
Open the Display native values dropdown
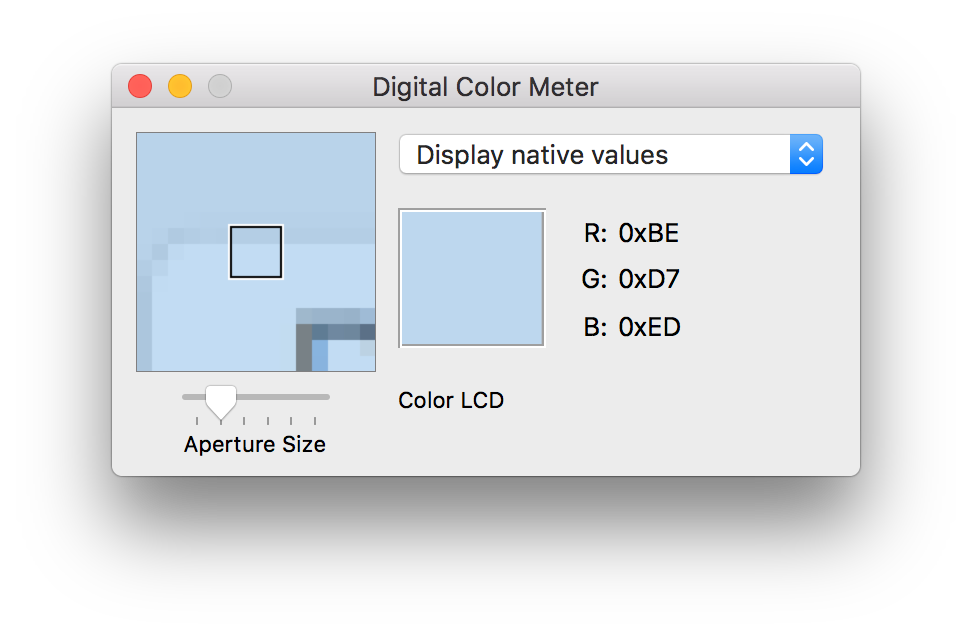click(x=611, y=154)
